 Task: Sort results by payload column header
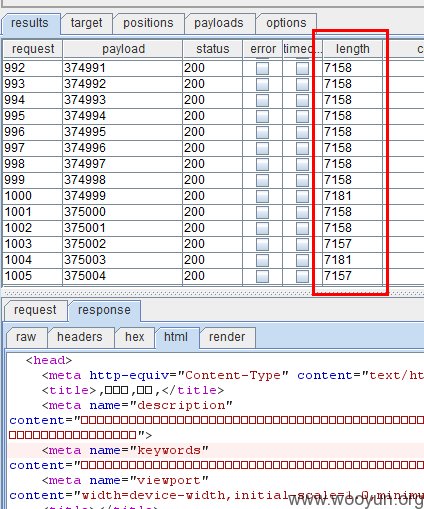tap(123, 49)
